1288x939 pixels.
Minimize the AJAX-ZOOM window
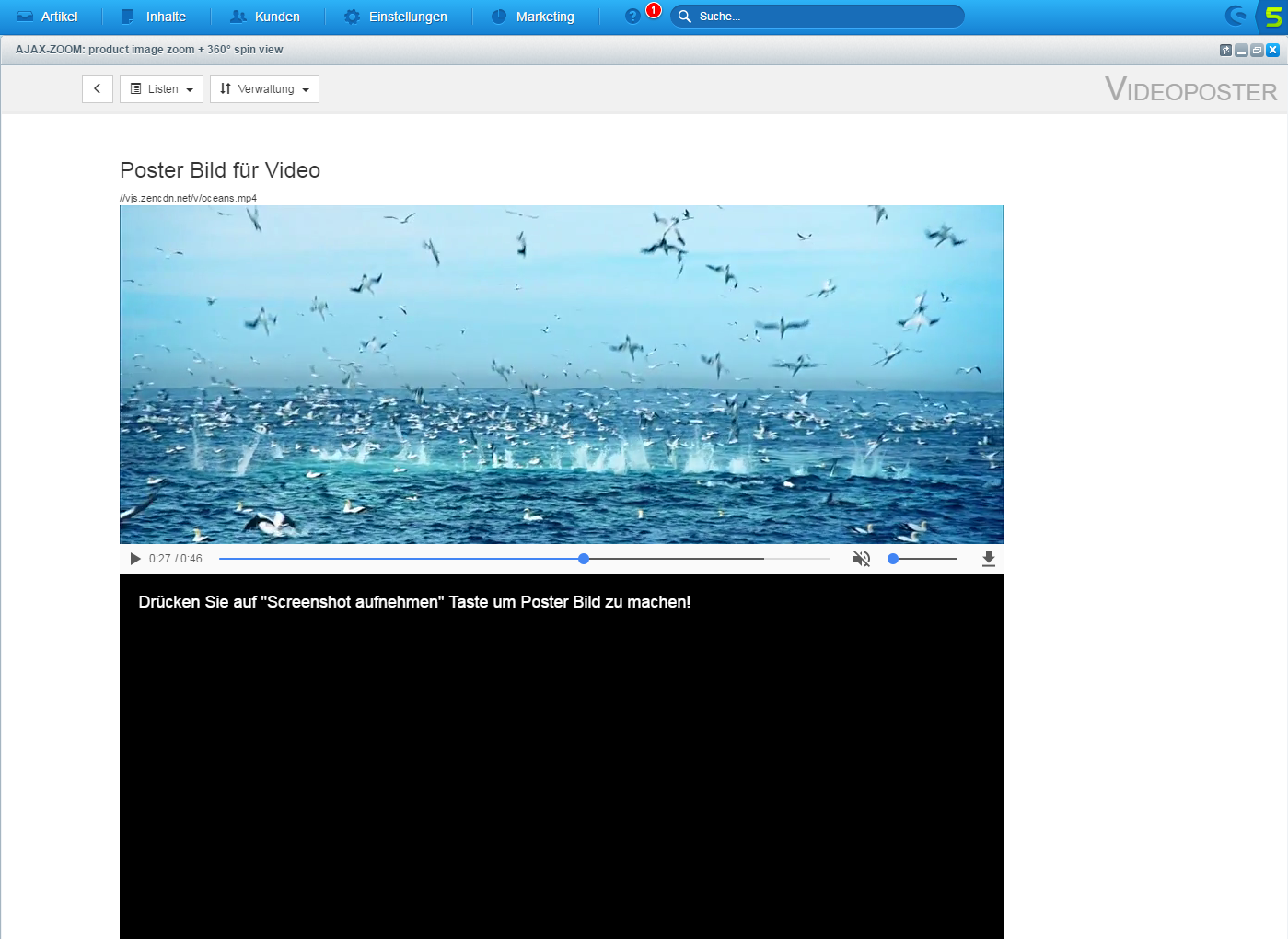coord(1241,50)
